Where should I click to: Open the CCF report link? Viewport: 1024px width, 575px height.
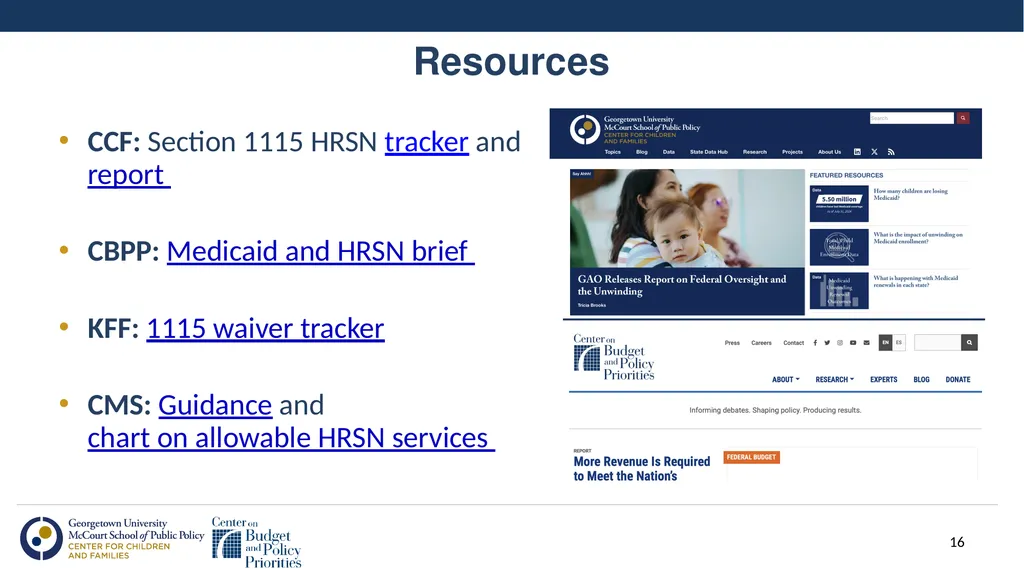(x=129, y=175)
